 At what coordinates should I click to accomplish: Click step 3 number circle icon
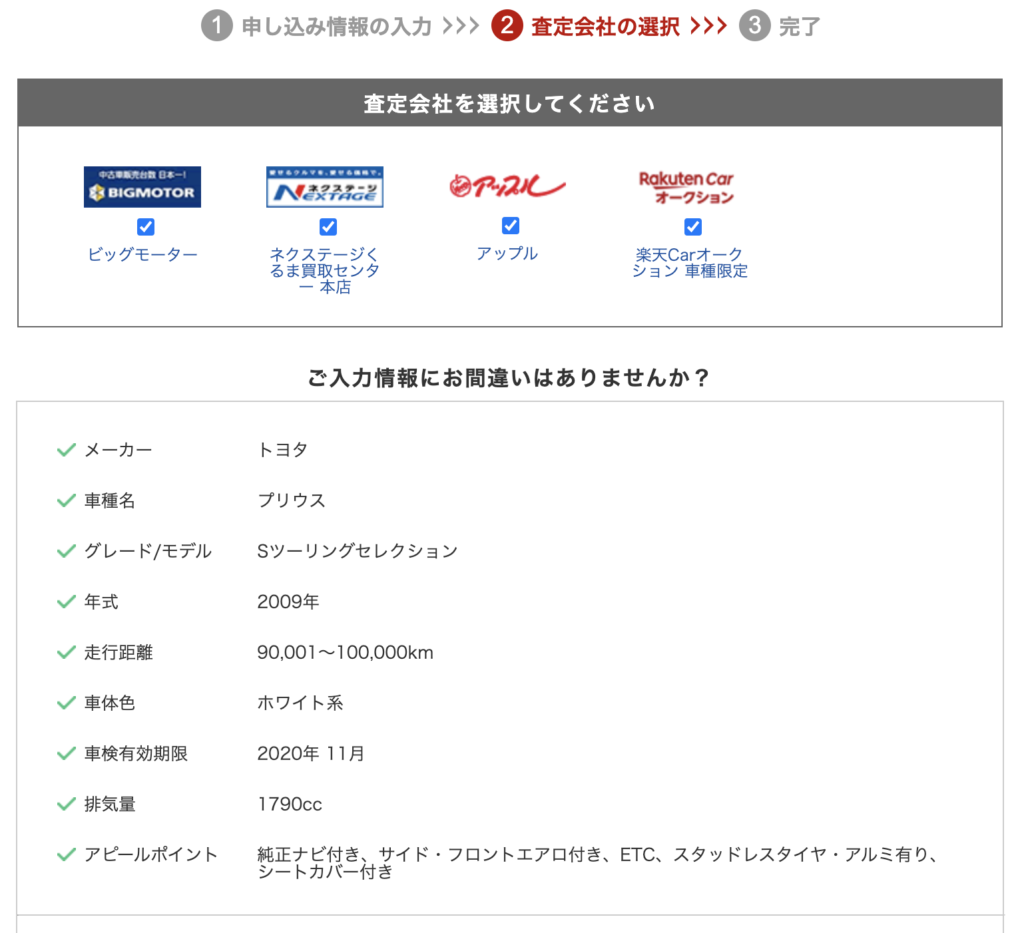pyautogui.click(x=754, y=26)
